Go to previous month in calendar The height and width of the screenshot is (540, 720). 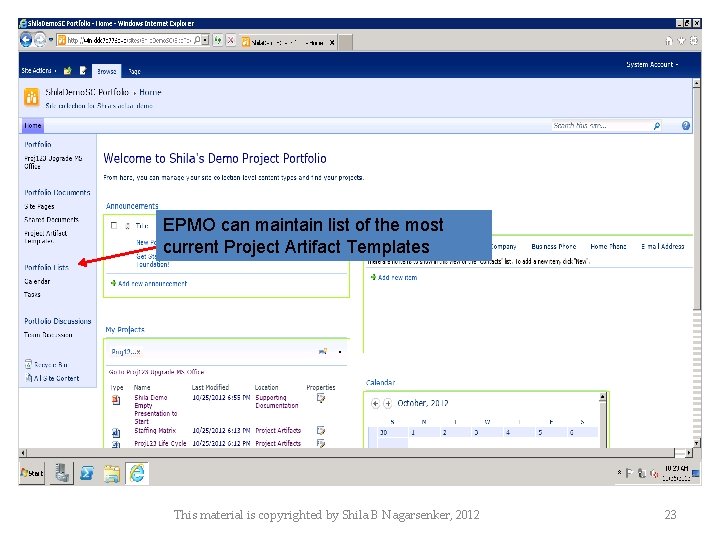(x=375, y=404)
